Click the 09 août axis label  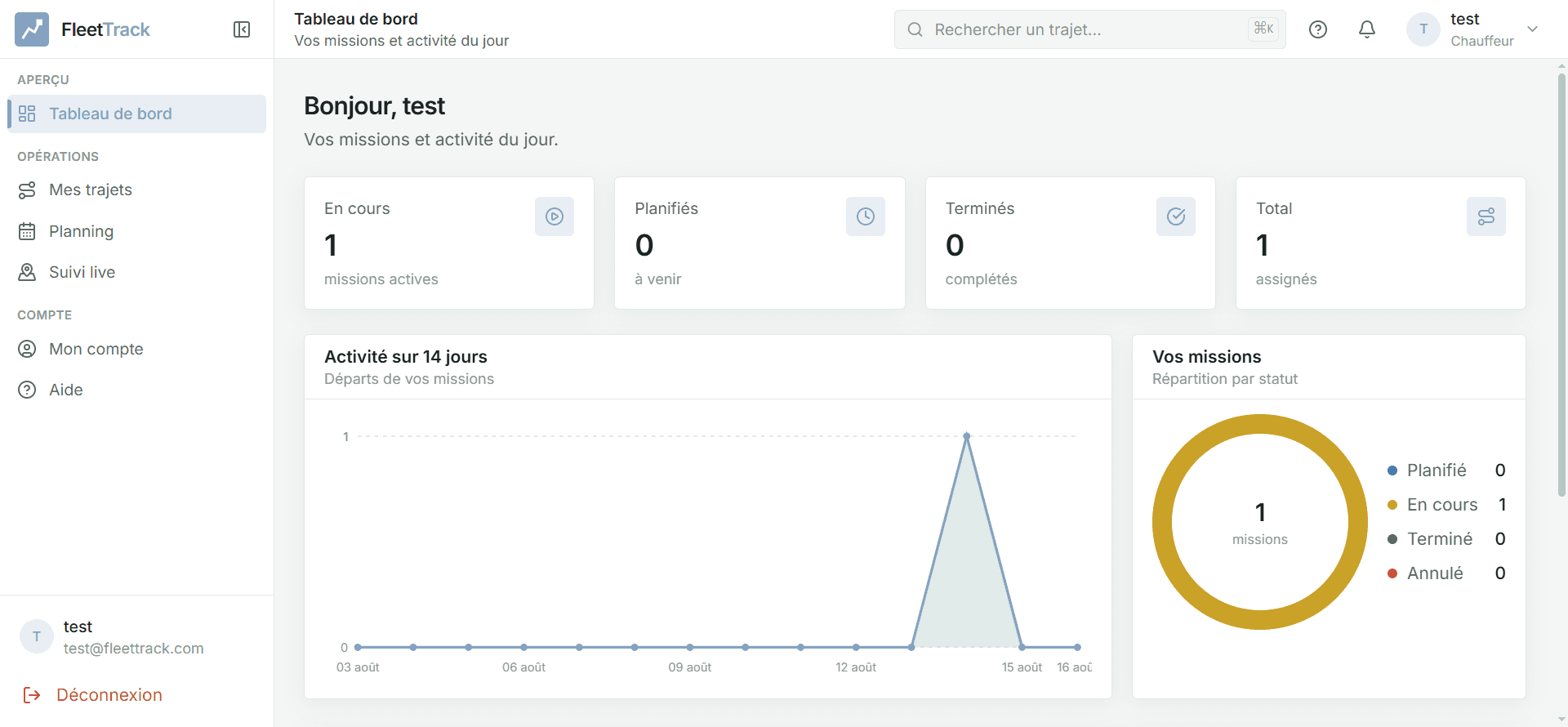690,667
